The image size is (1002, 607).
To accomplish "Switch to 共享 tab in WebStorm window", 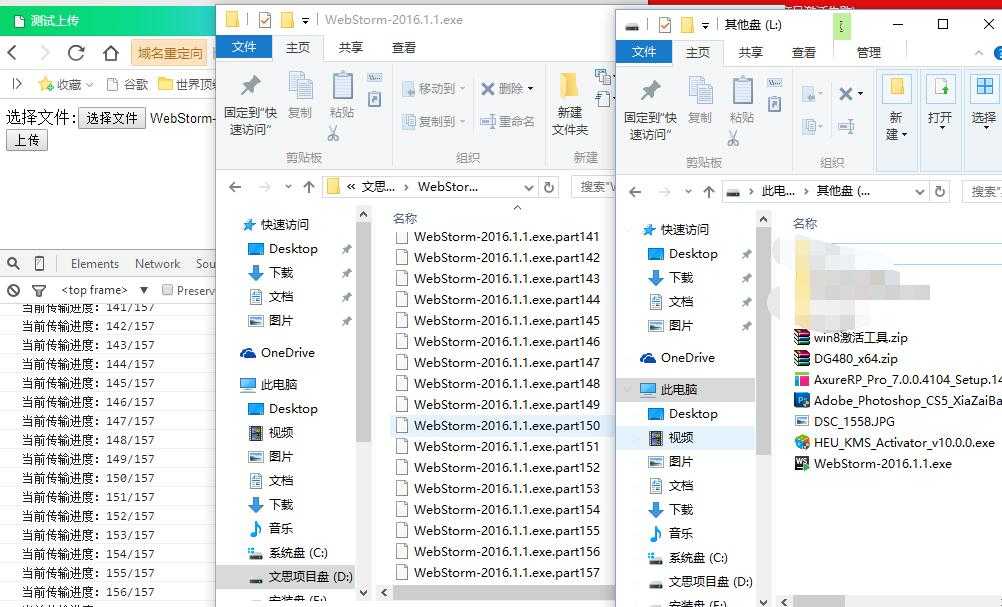I will coord(350,47).
